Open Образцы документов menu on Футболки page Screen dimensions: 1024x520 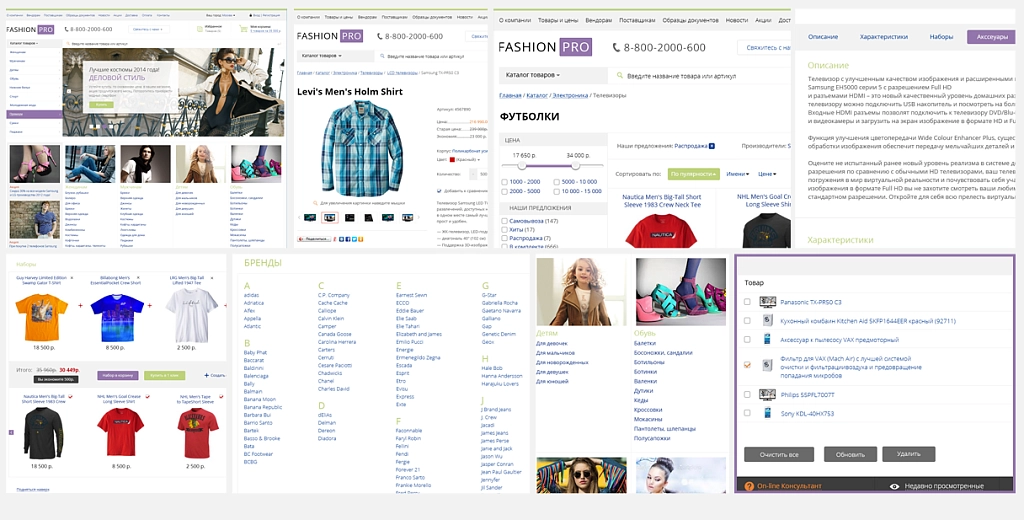point(690,20)
